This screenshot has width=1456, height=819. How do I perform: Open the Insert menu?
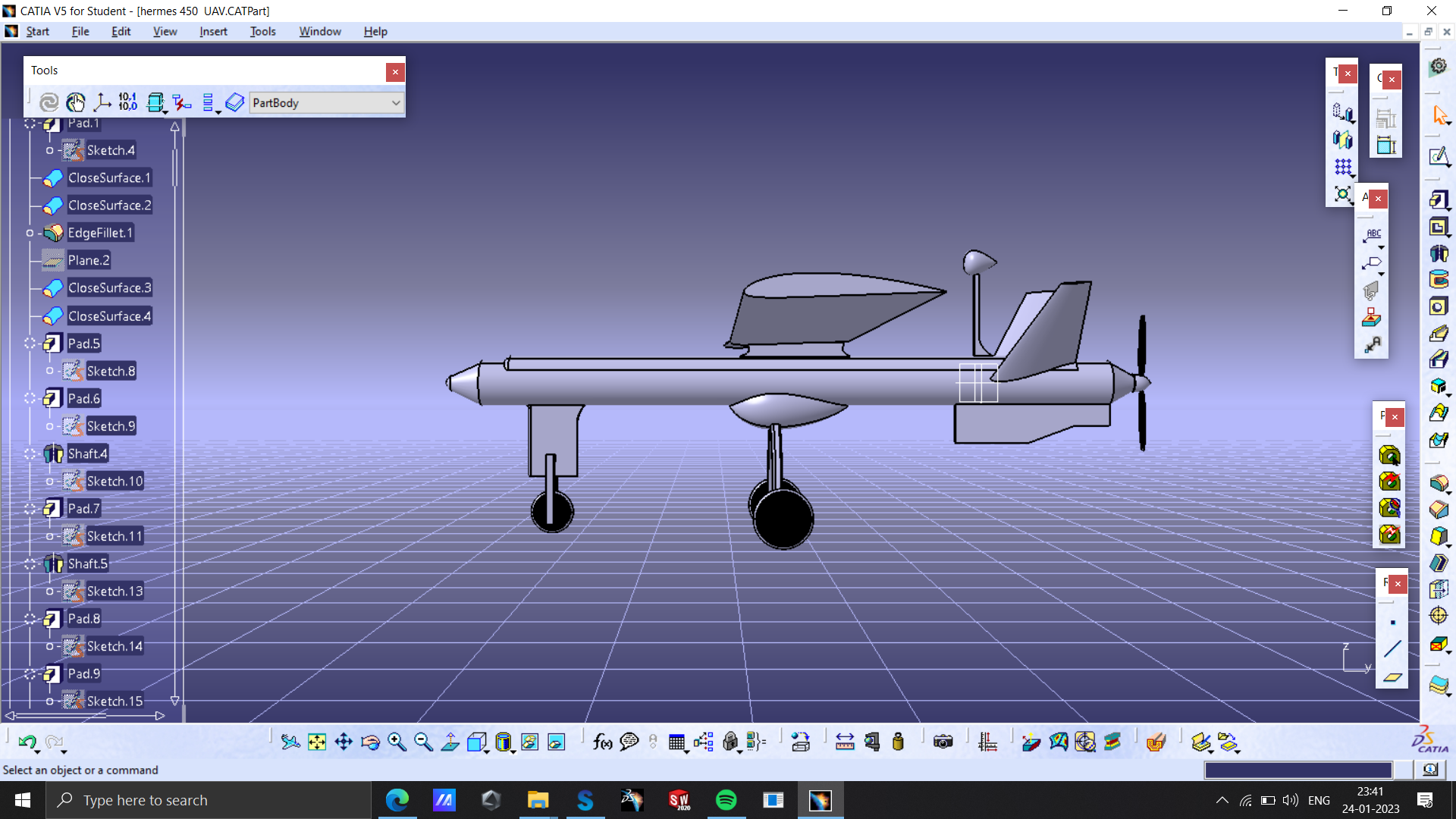click(x=213, y=31)
